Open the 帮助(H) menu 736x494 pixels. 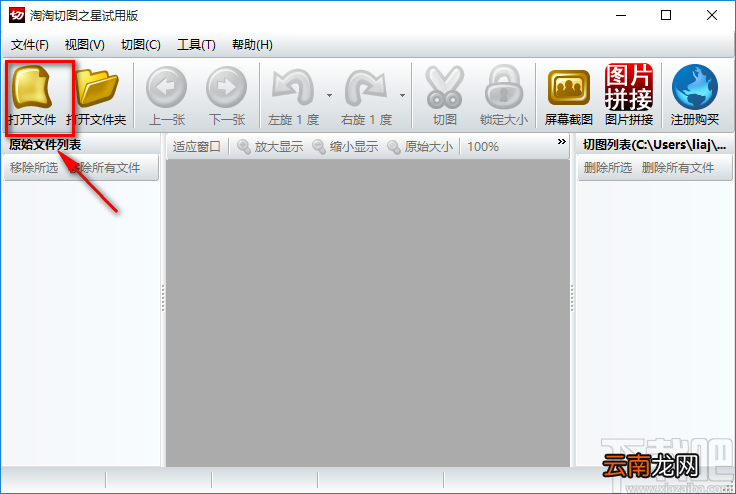252,45
